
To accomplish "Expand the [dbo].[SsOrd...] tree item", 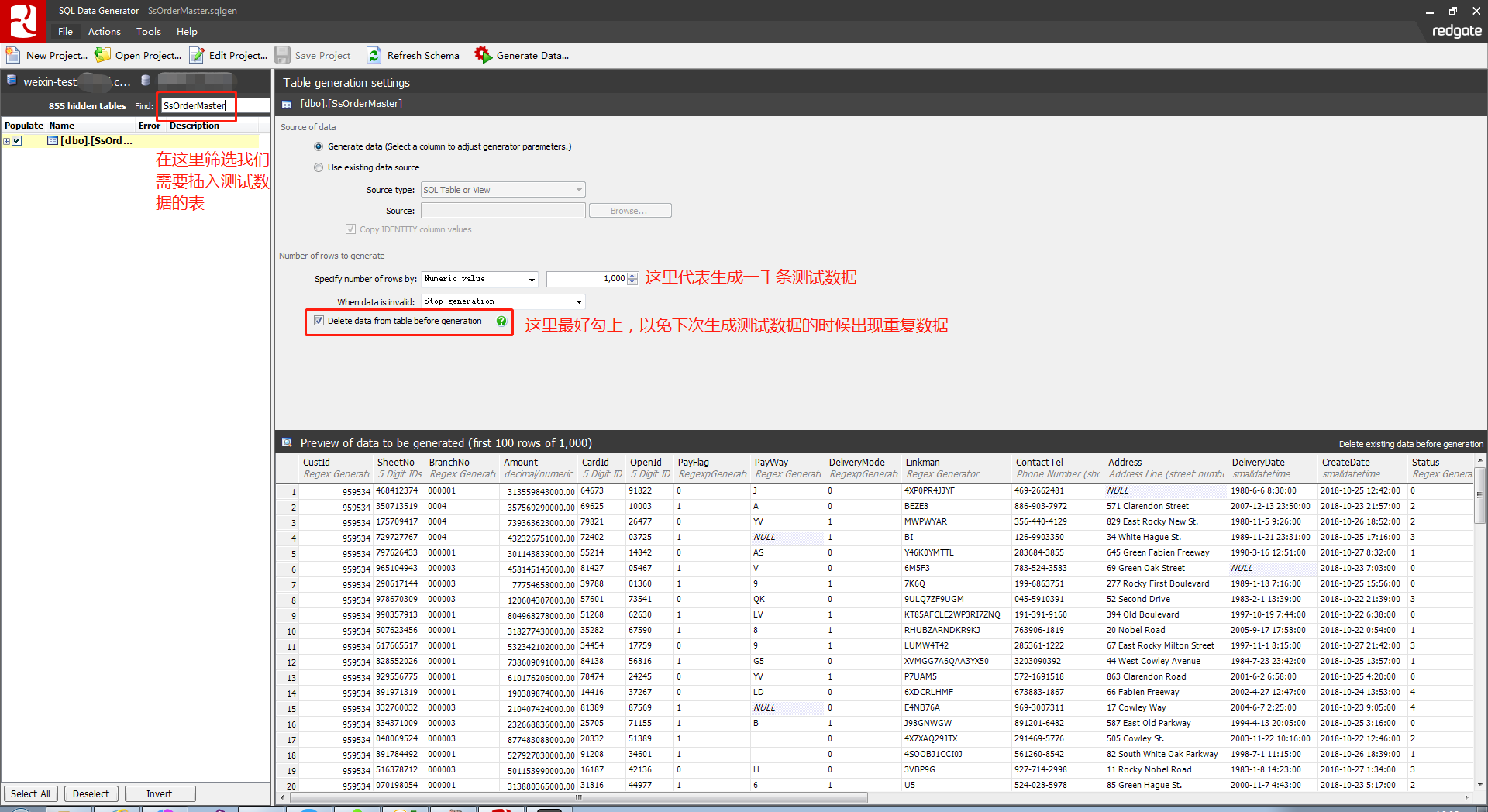I will pos(6,140).
